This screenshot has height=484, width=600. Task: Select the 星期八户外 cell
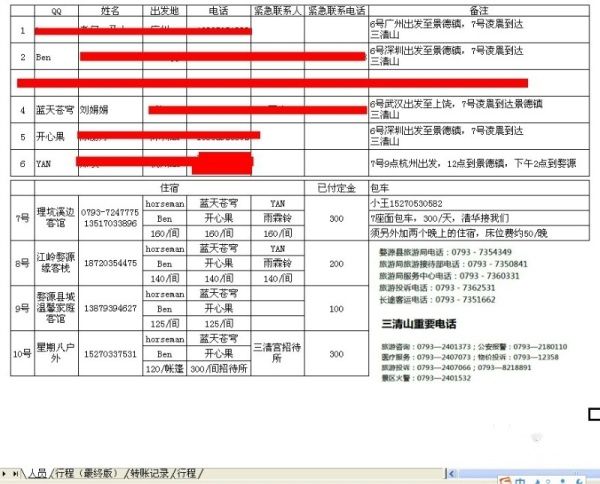pos(55,354)
